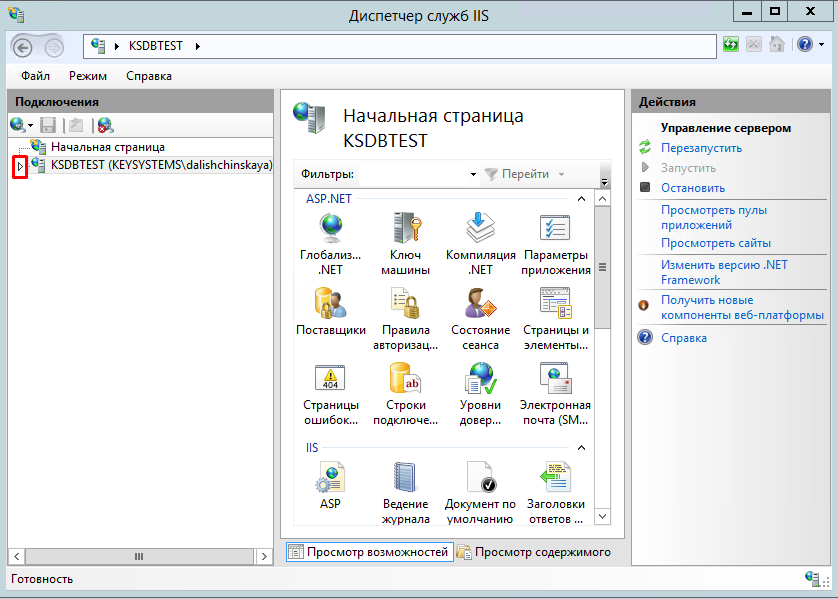Click the Home icon in the toolbar
Viewport: 838px width, 599px height.
click(x=777, y=44)
